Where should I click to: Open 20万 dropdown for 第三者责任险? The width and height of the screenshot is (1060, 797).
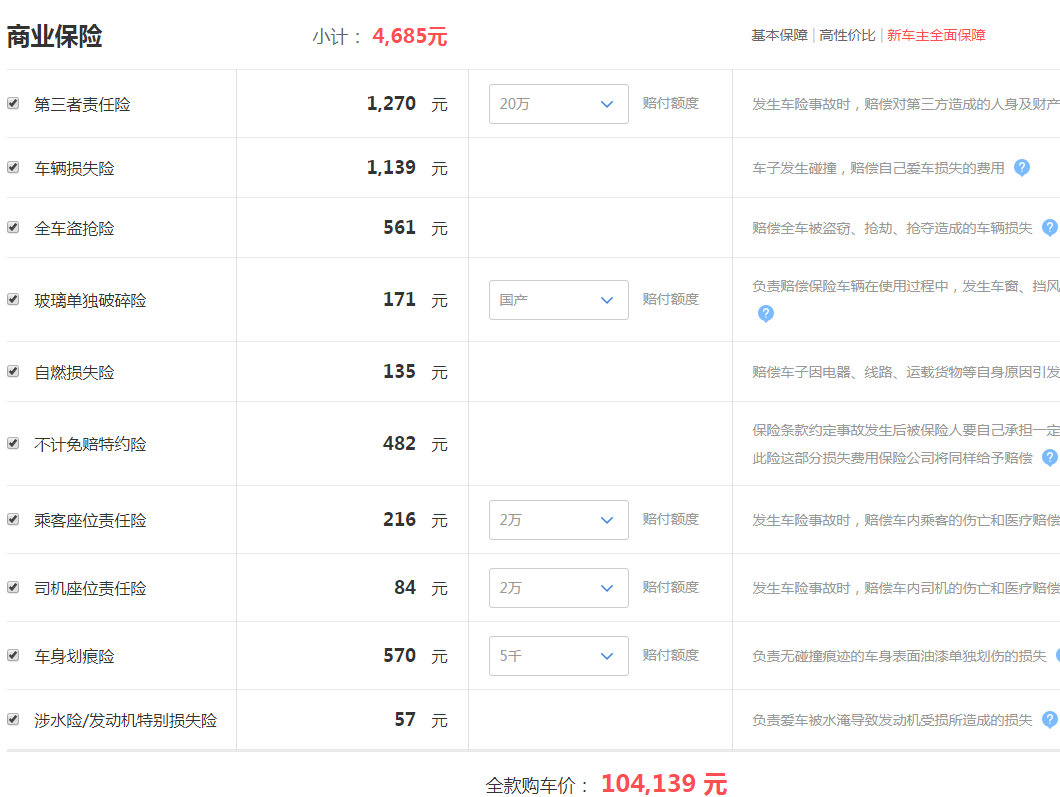click(x=558, y=104)
